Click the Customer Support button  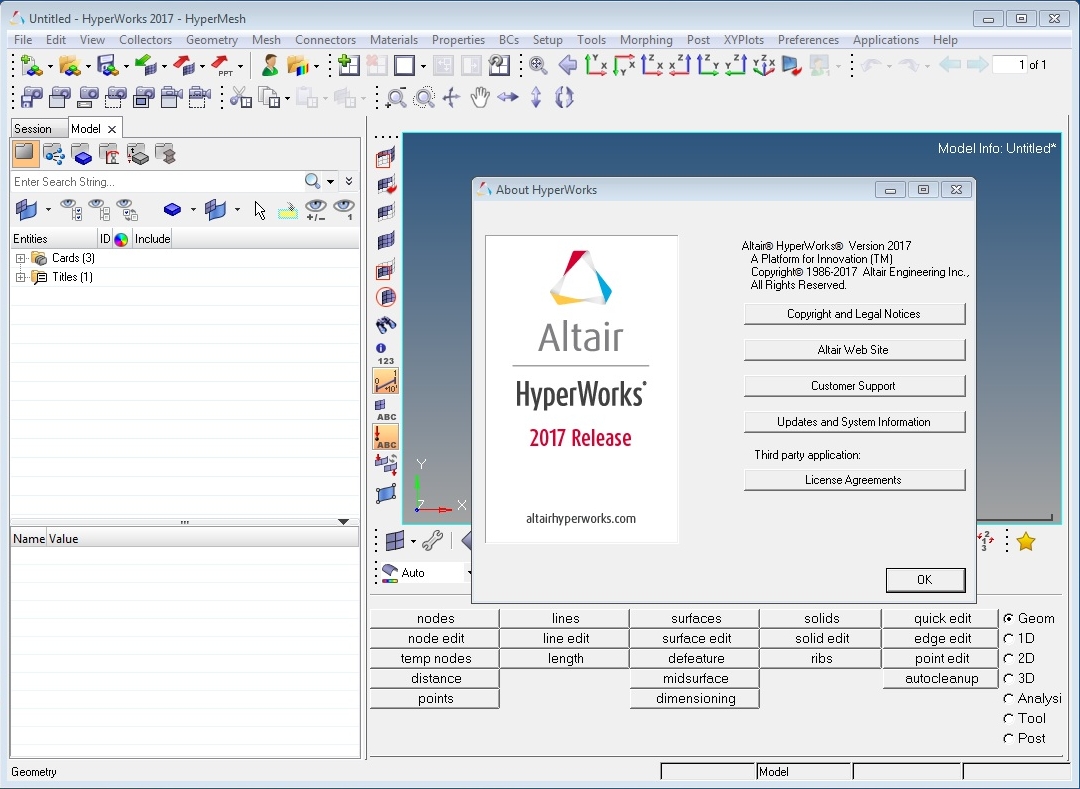(x=854, y=386)
